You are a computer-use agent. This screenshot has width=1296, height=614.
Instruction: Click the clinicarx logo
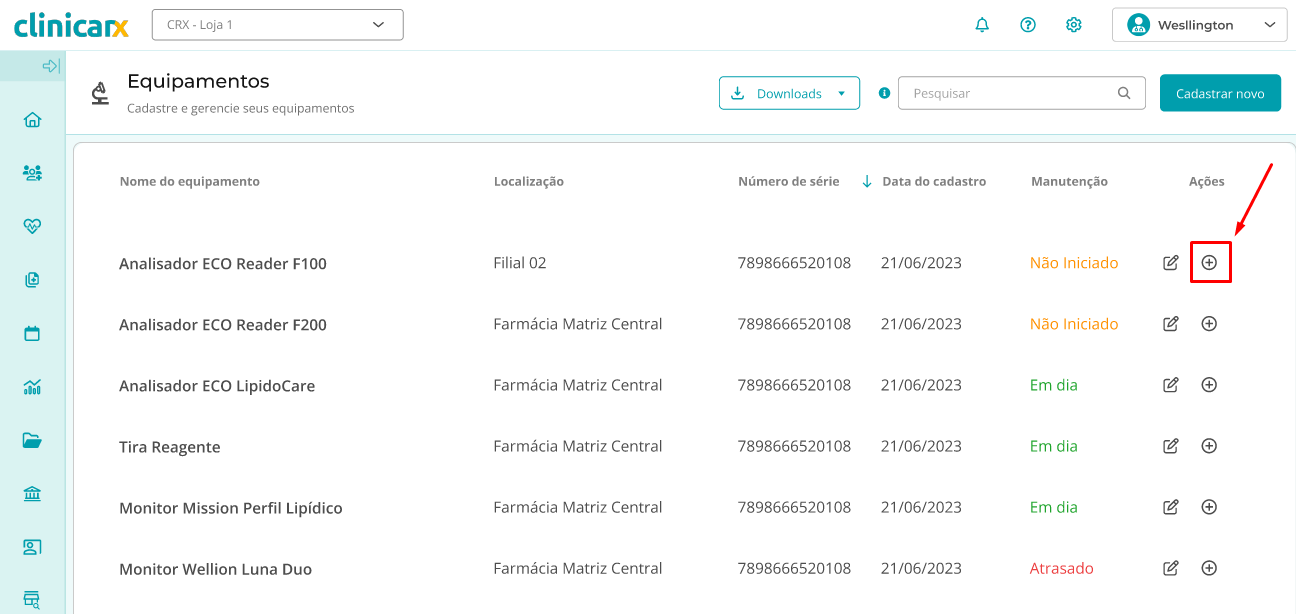pyautogui.click(x=71, y=25)
